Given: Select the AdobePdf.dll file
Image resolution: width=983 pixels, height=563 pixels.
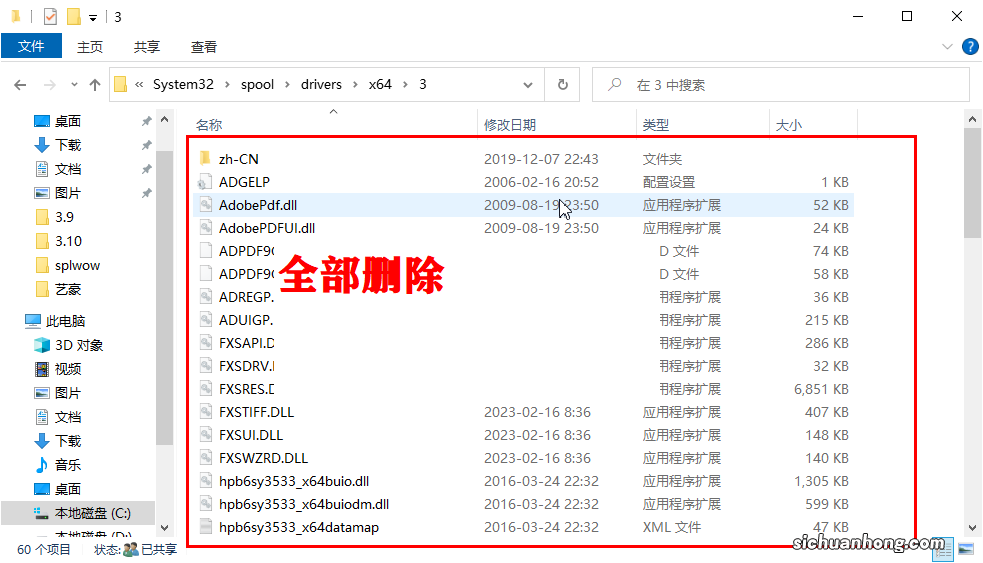Looking at the screenshot, I should (x=523, y=205).
